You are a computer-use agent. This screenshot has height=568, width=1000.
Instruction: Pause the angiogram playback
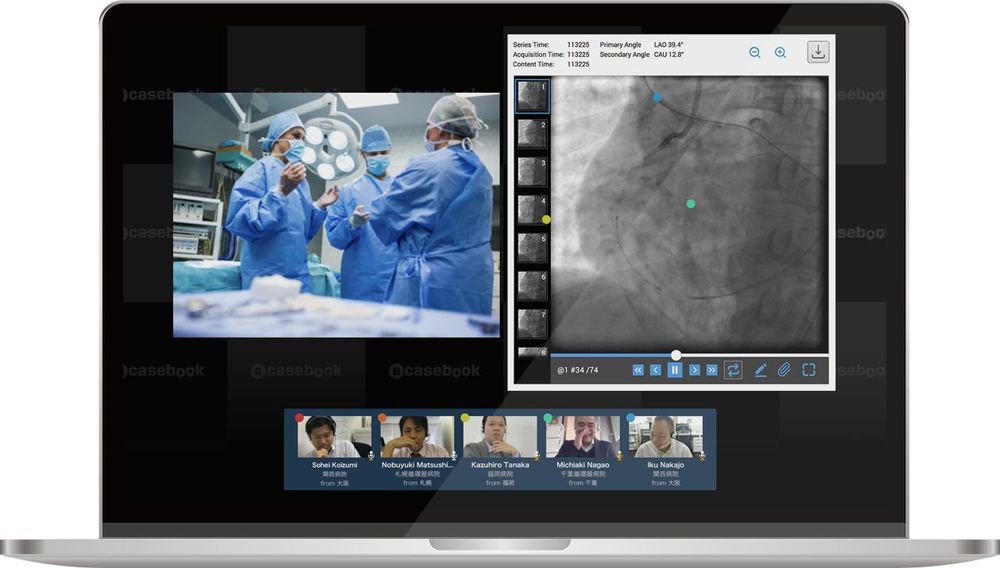click(675, 370)
